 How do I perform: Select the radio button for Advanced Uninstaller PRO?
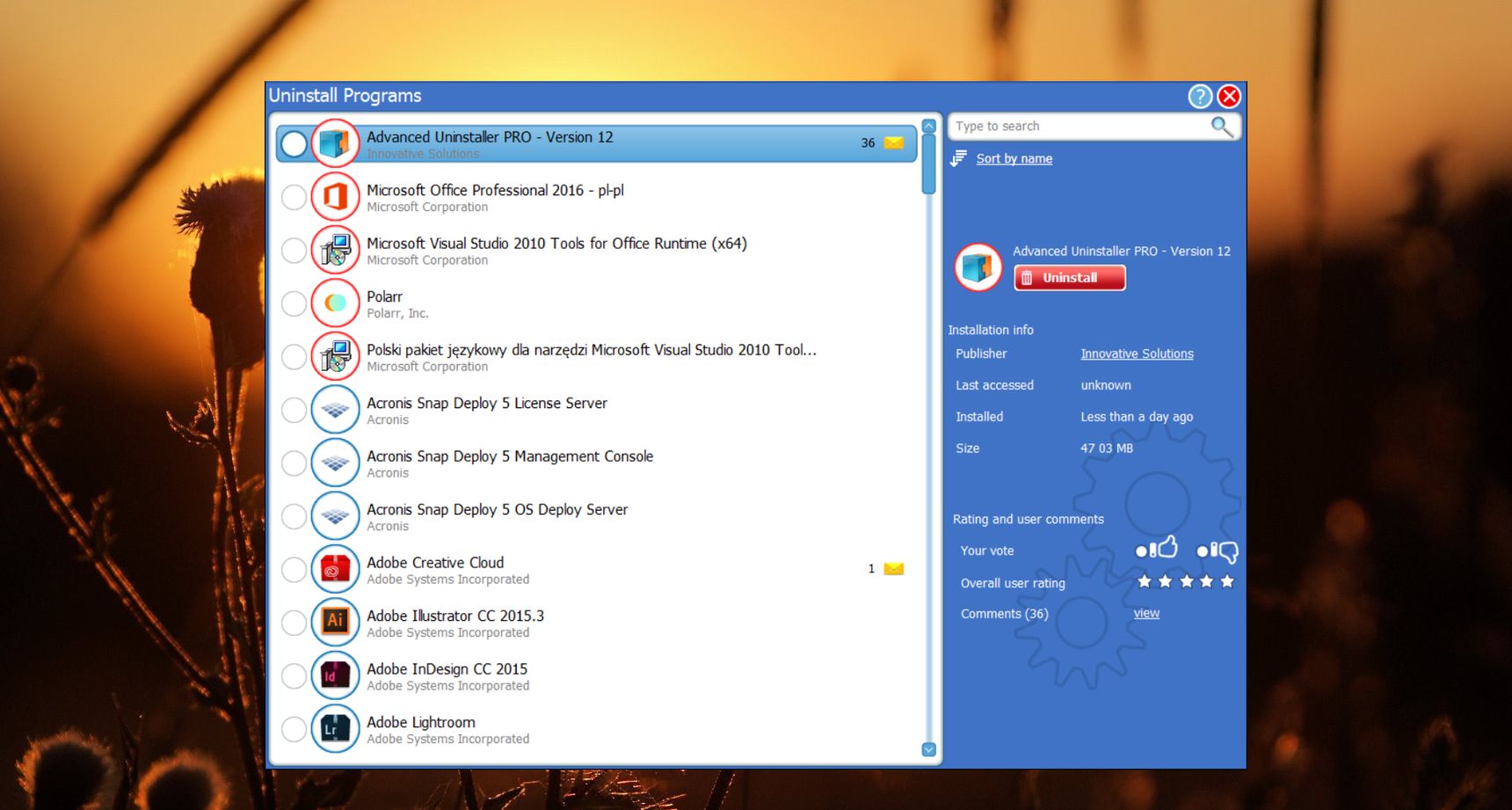click(x=294, y=144)
